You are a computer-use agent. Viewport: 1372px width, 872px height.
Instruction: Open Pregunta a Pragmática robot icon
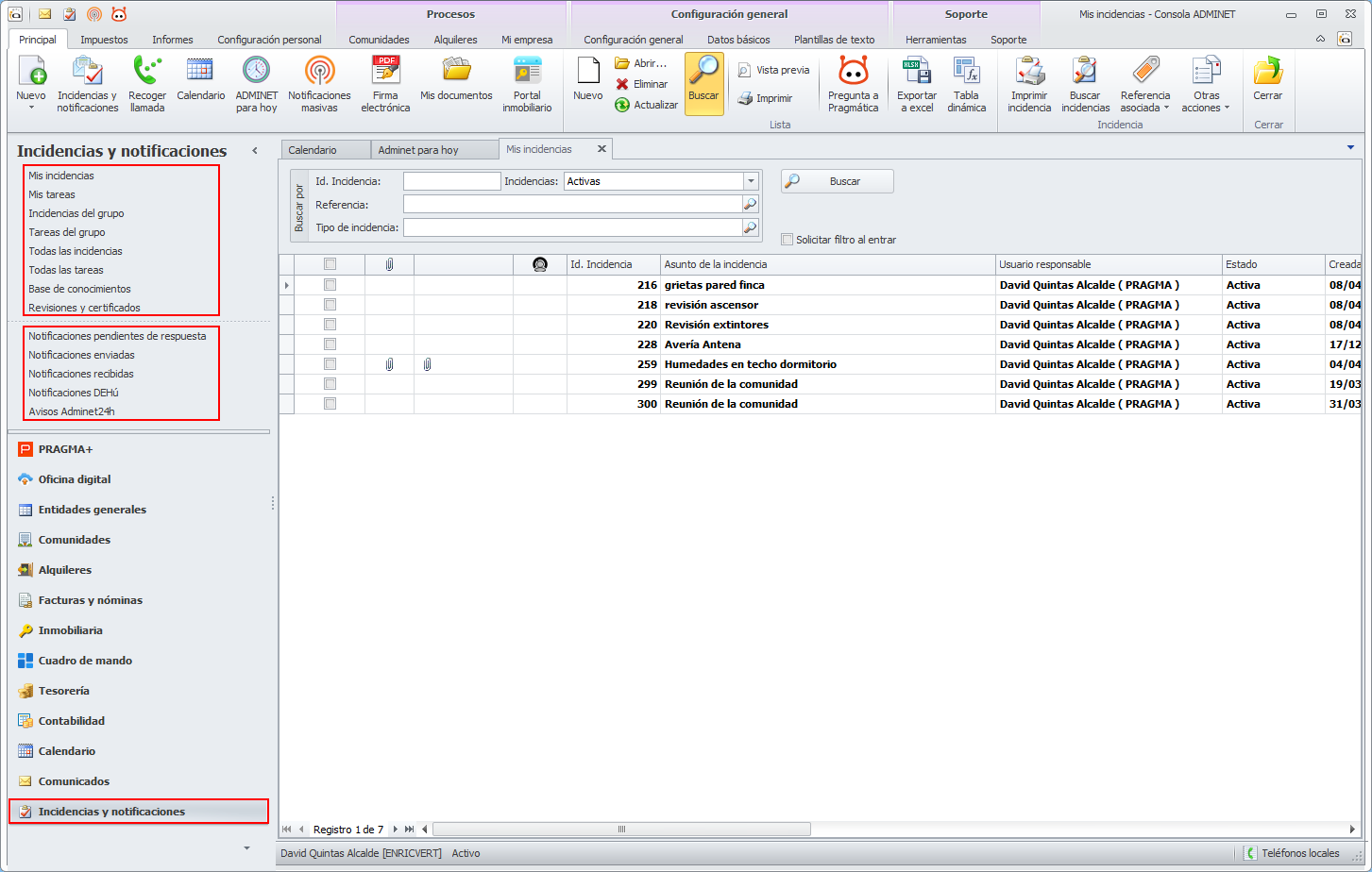tap(853, 72)
